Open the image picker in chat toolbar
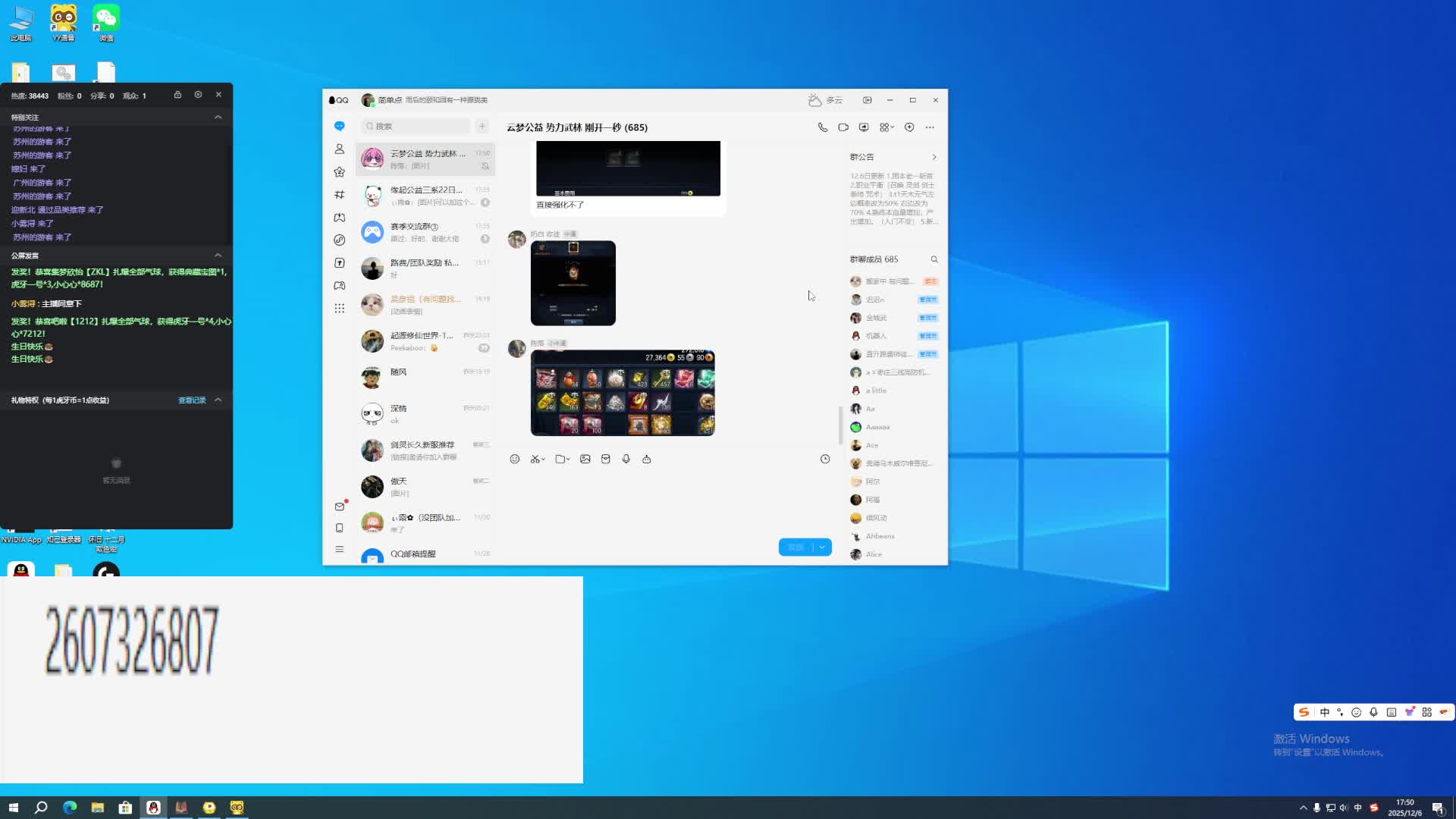Screen dimensions: 1456x819 tap(585, 459)
